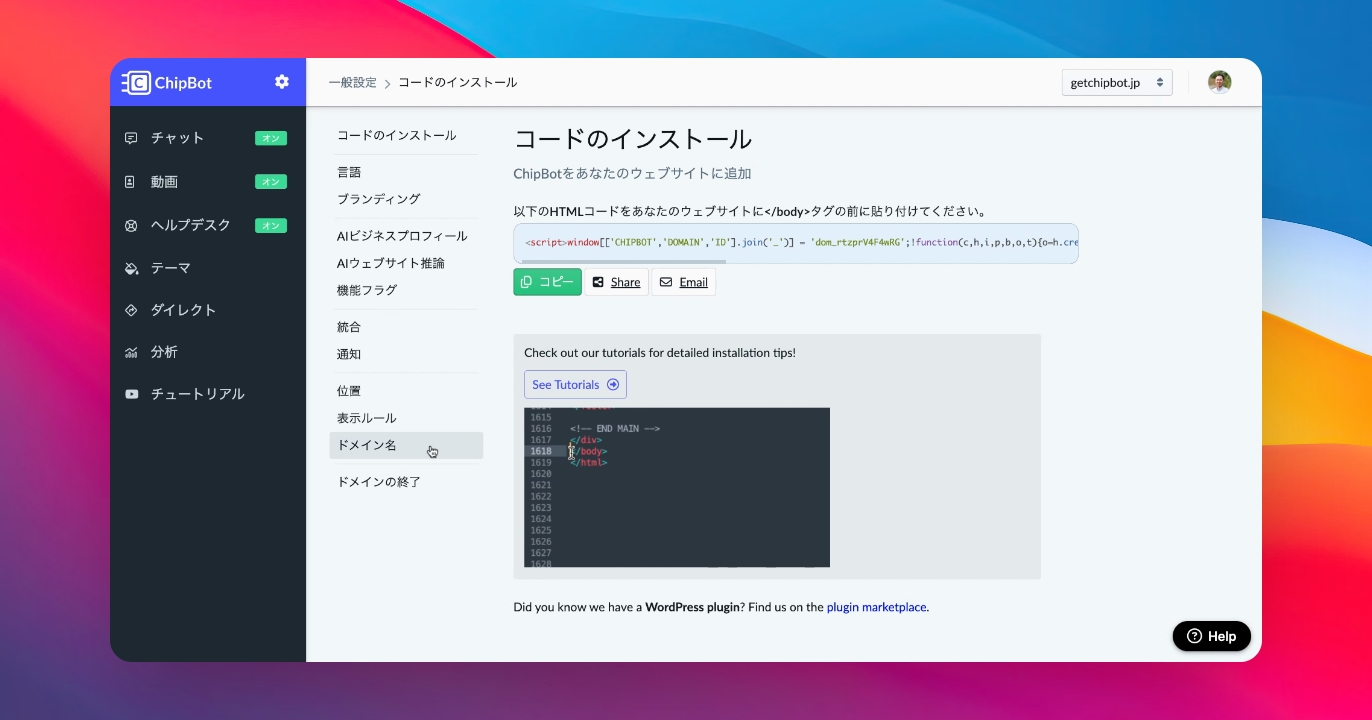Image resolution: width=1372 pixels, height=720 pixels.
Task: Toggle the チャット オン switch
Action: pyautogui.click(x=271, y=138)
